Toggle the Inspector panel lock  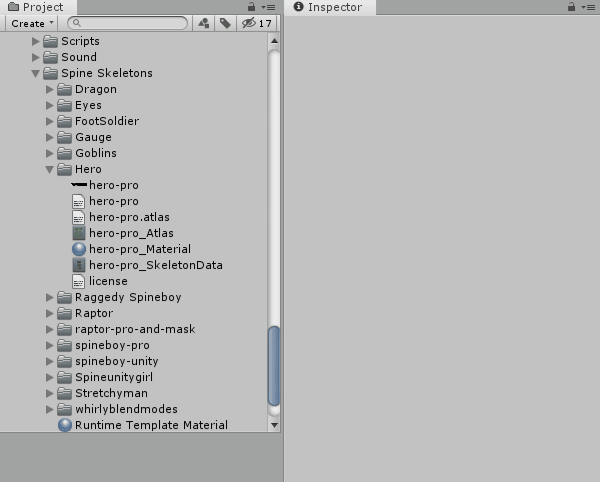pyautogui.click(x=573, y=7)
